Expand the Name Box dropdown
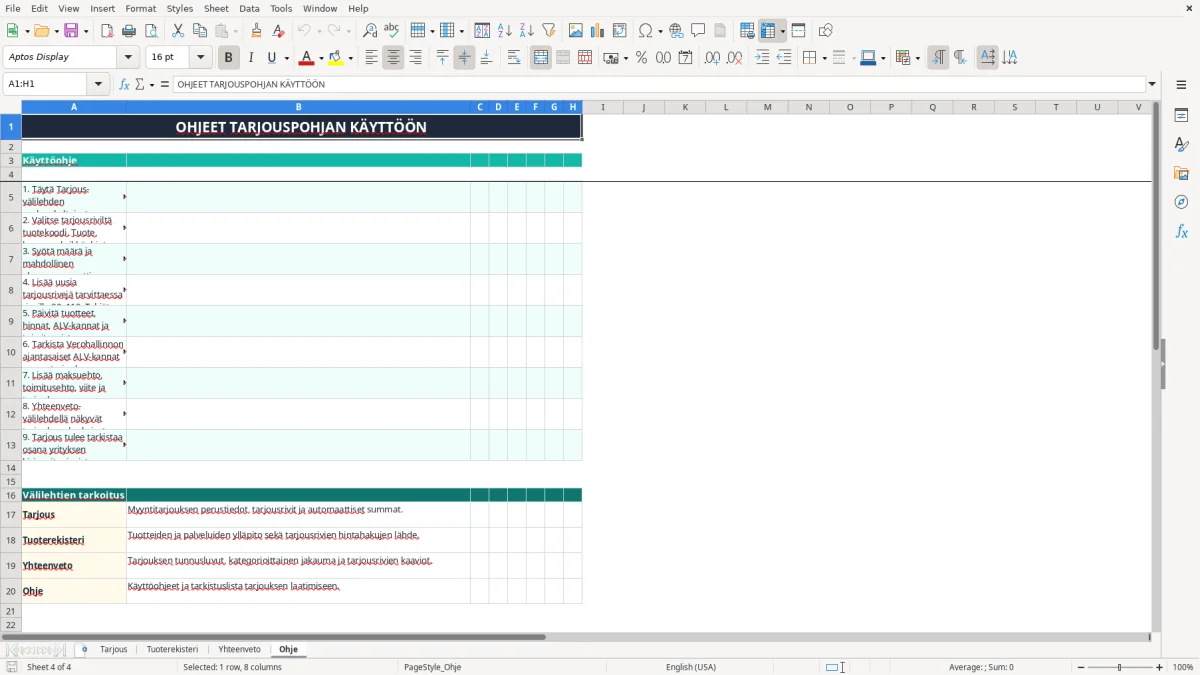 pyautogui.click(x=98, y=85)
